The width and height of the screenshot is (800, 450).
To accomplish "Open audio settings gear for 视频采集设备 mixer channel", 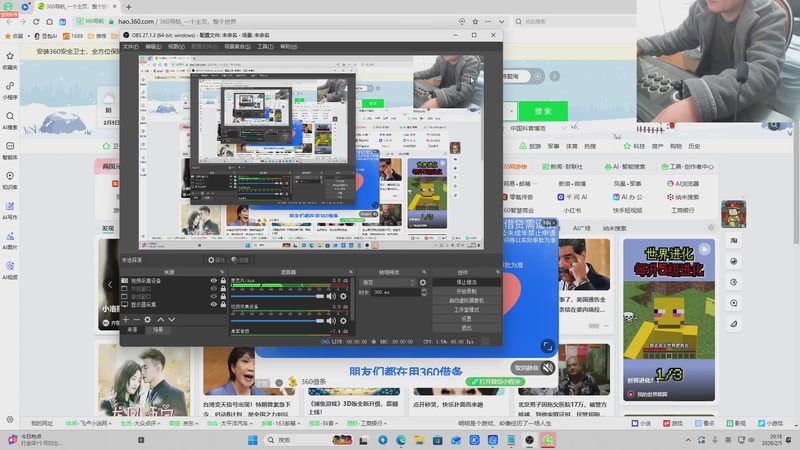I will (343, 320).
